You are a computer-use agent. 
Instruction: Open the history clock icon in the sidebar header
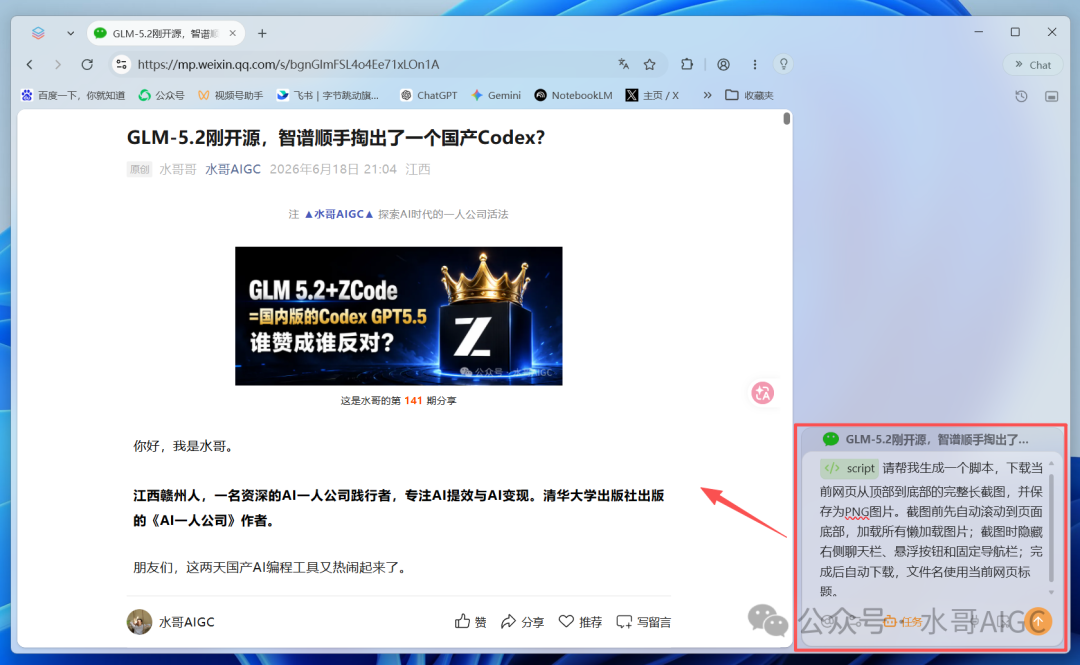(1021, 96)
